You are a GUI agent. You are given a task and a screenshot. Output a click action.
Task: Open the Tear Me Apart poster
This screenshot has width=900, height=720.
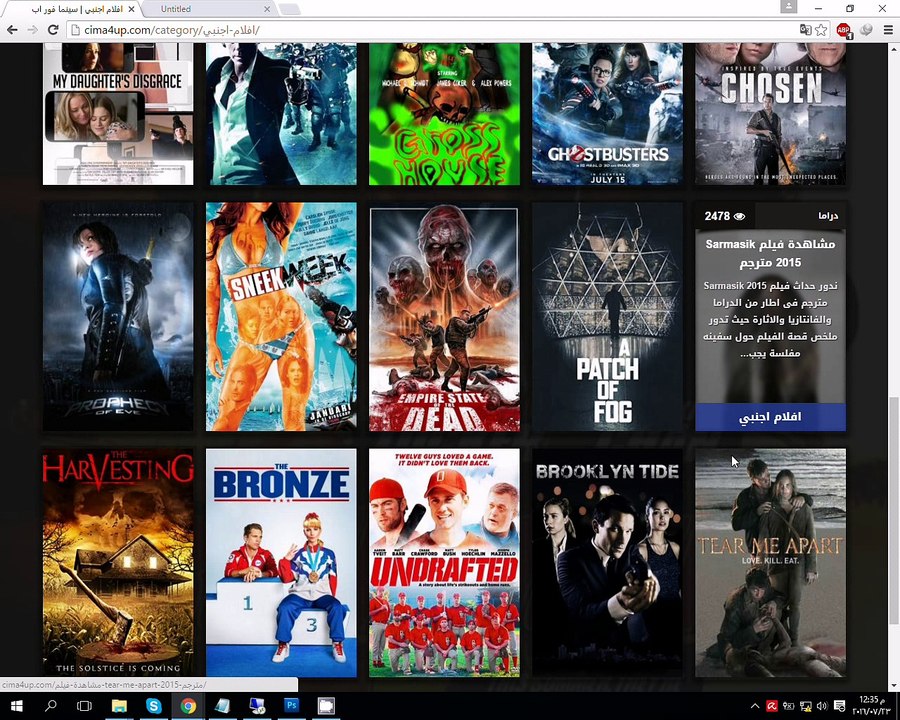point(770,563)
